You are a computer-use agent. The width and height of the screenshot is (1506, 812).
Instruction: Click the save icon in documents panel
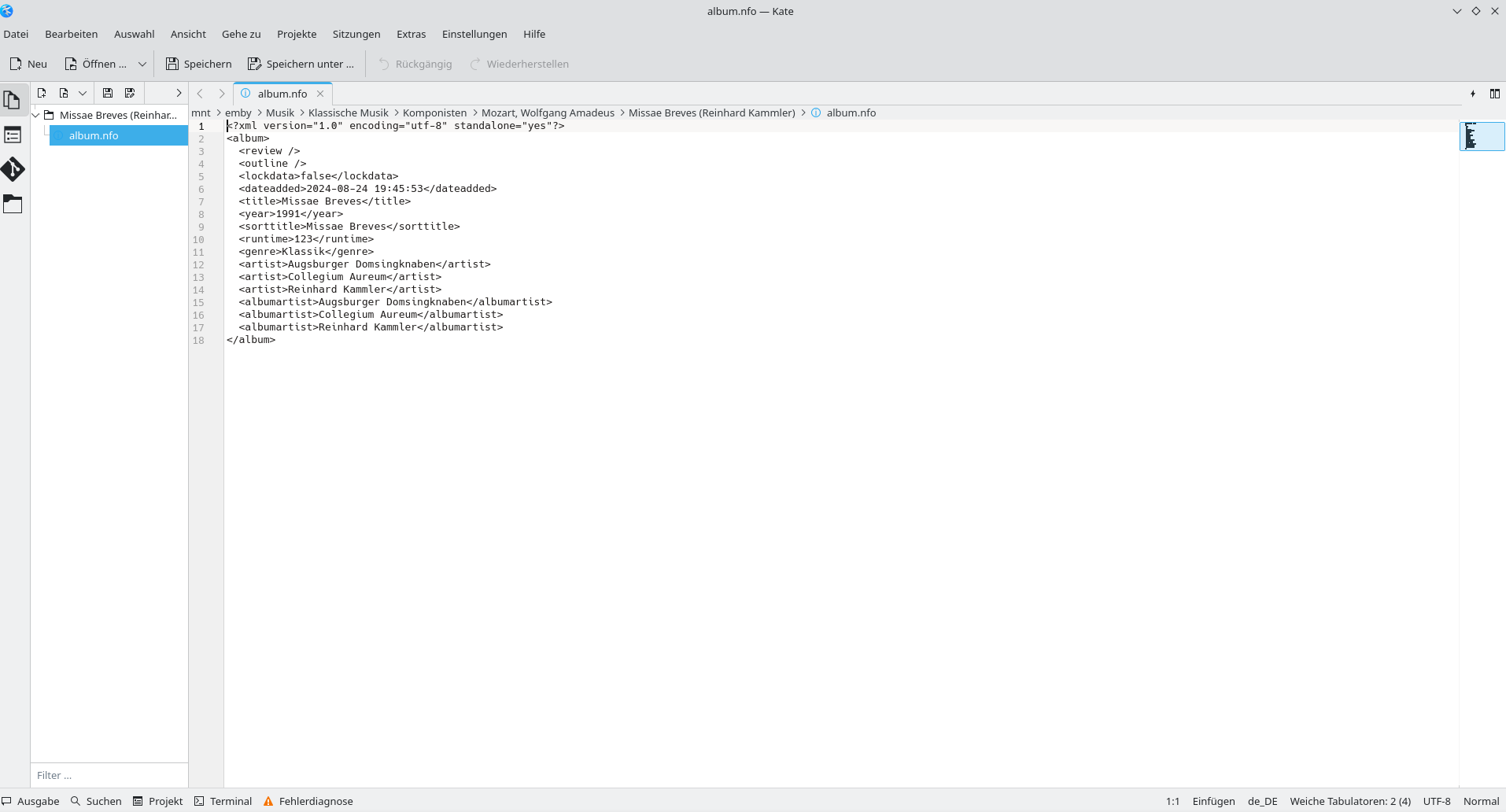click(x=108, y=93)
